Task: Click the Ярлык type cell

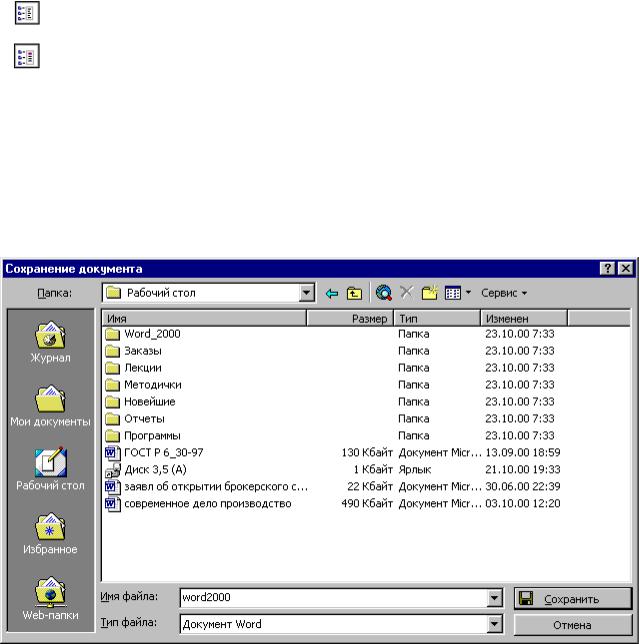Action: point(415,469)
